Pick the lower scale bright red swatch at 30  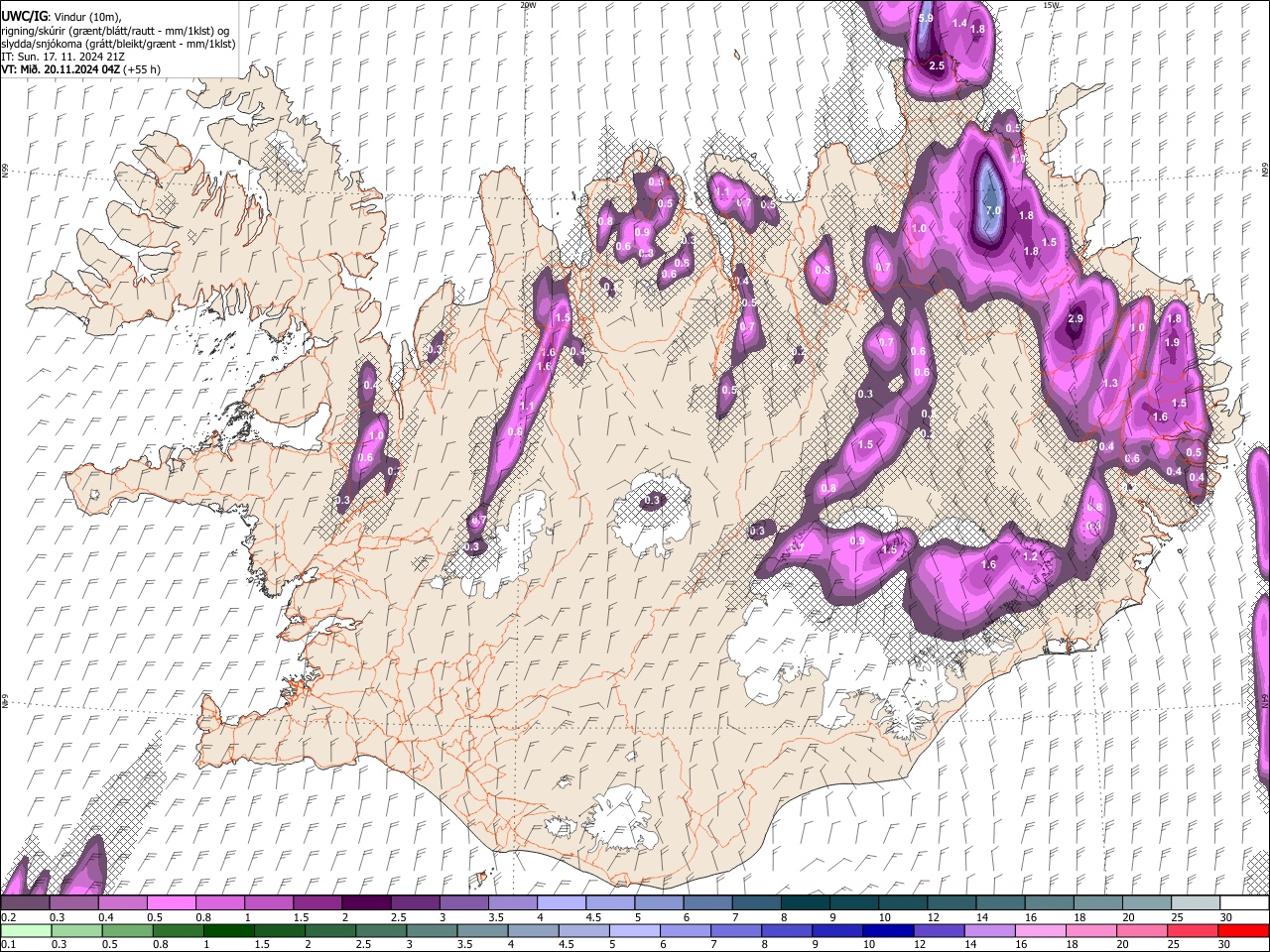[1243, 930]
